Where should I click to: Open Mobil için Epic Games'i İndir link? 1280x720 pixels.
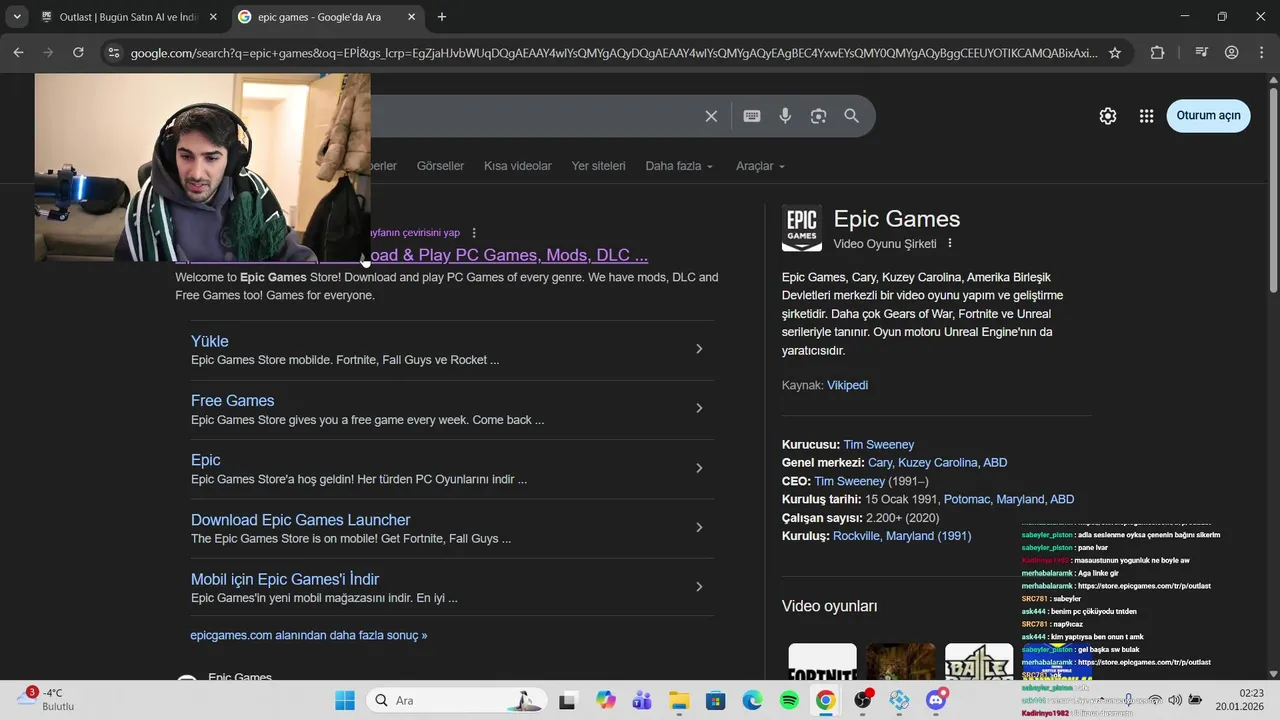point(285,579)
